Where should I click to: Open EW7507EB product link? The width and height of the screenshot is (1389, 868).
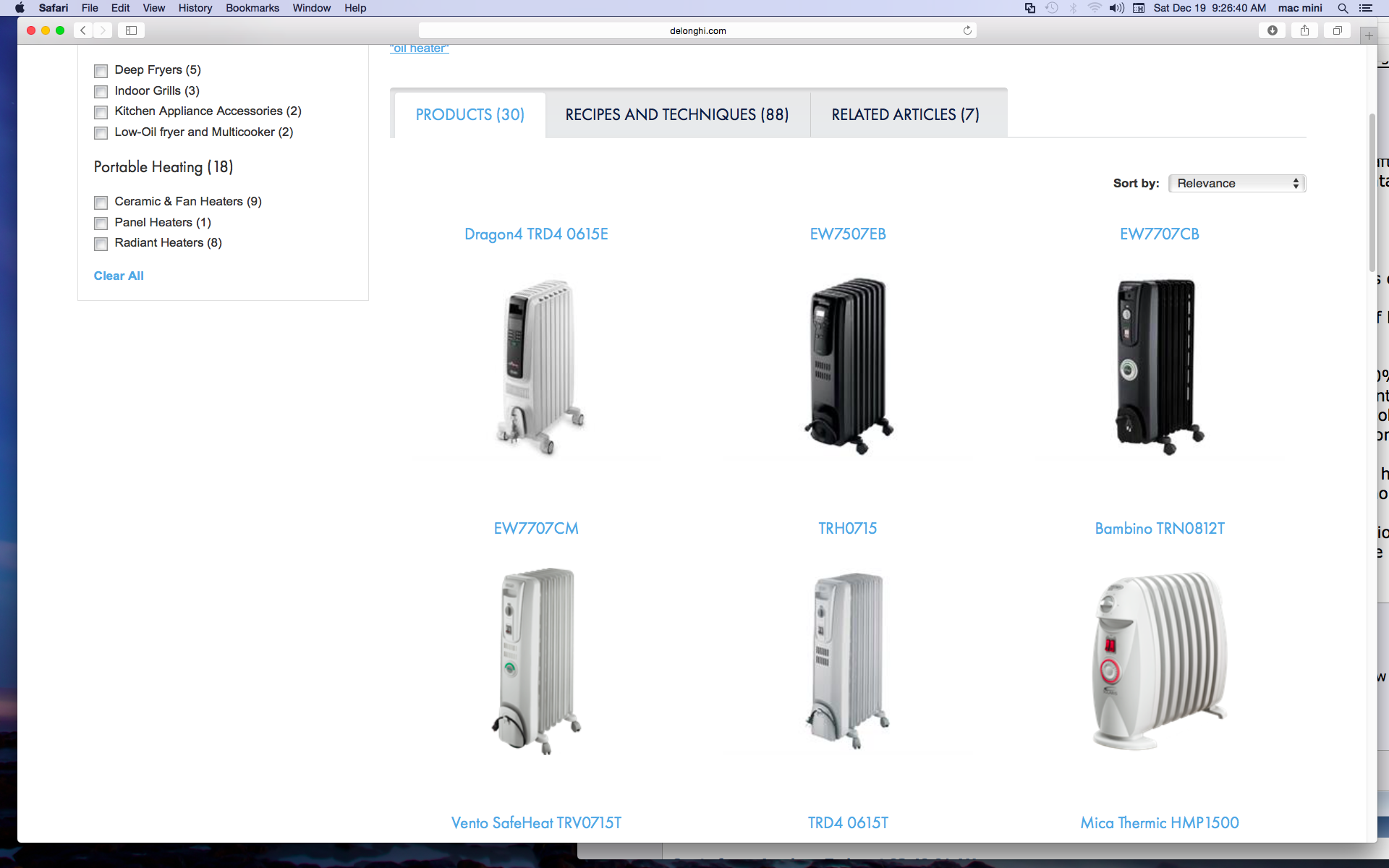848,234
